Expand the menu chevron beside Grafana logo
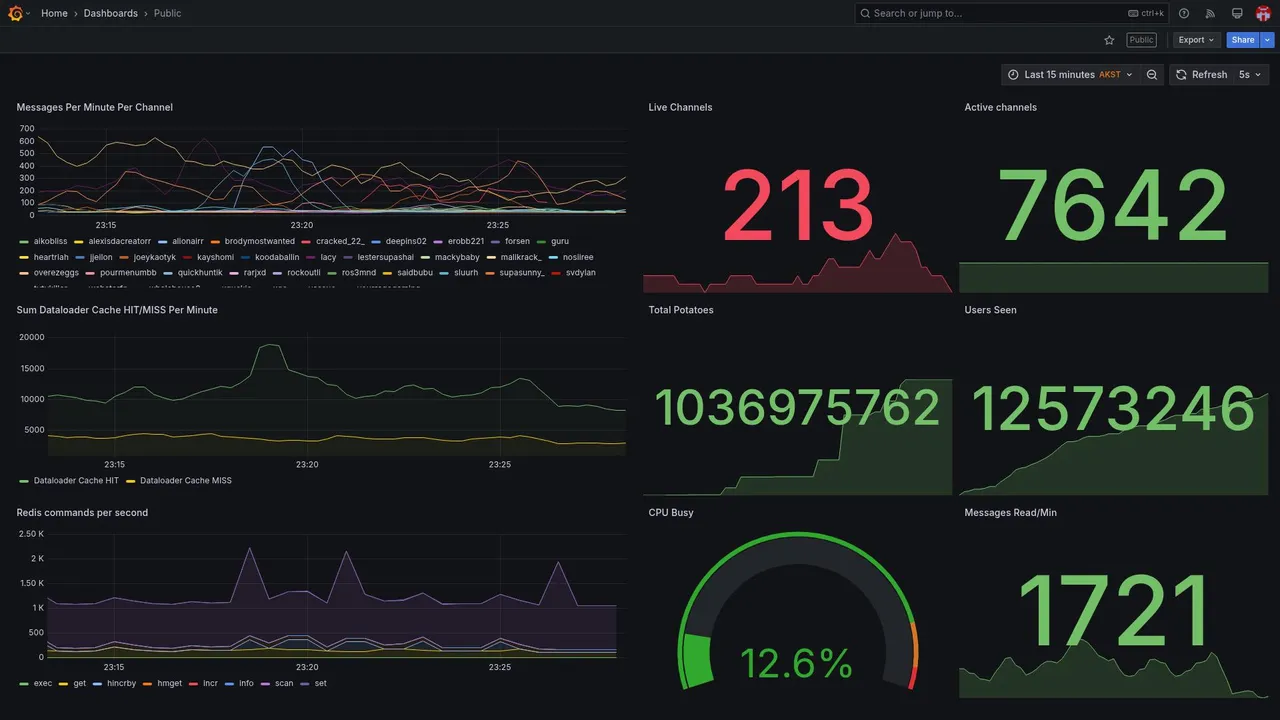Screen dimensions: 1280x720 click(x=28, y=13)
